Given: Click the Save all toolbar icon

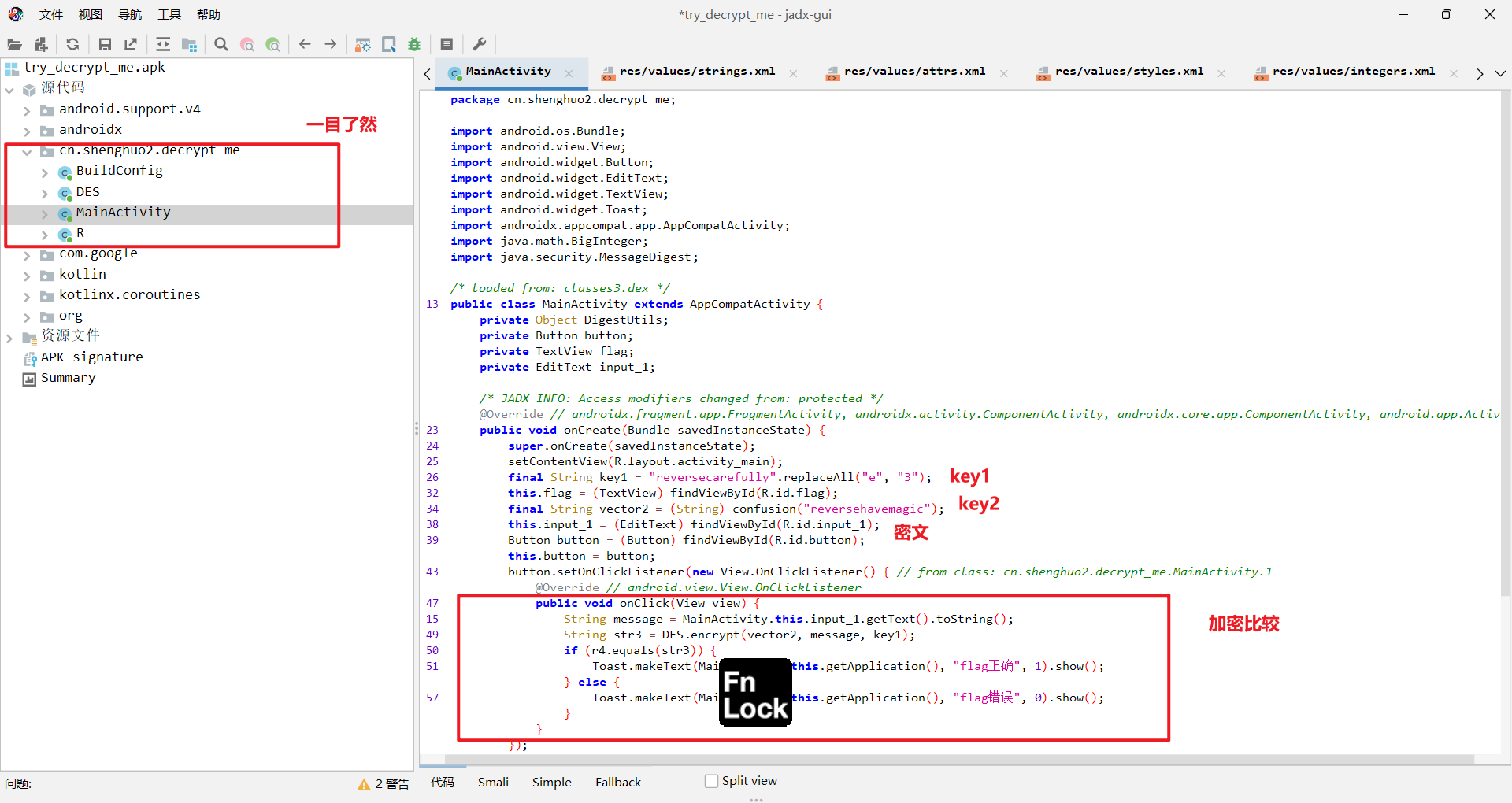Looking at the screenshot, I should coord(105,44).
